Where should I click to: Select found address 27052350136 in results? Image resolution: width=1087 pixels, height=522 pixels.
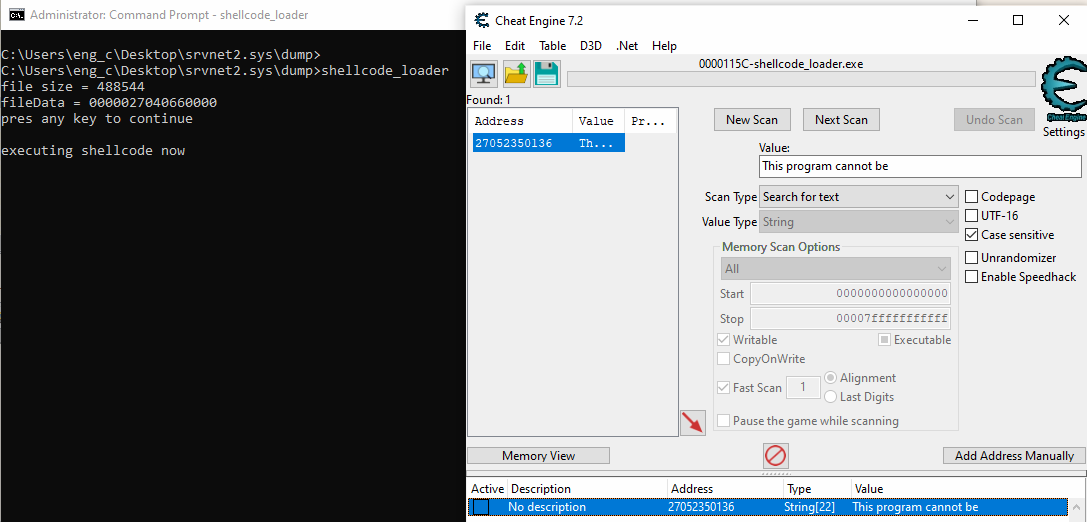pos(548,143)
